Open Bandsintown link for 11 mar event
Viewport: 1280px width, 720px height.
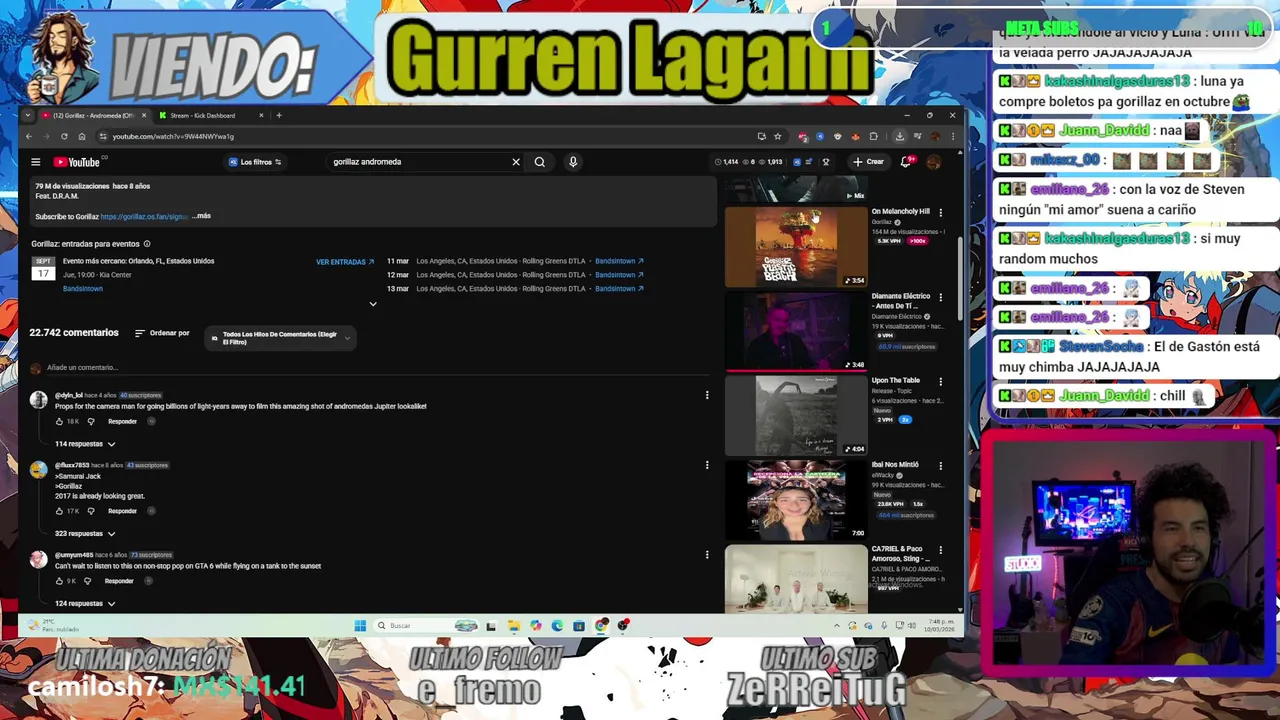(619, 261)
